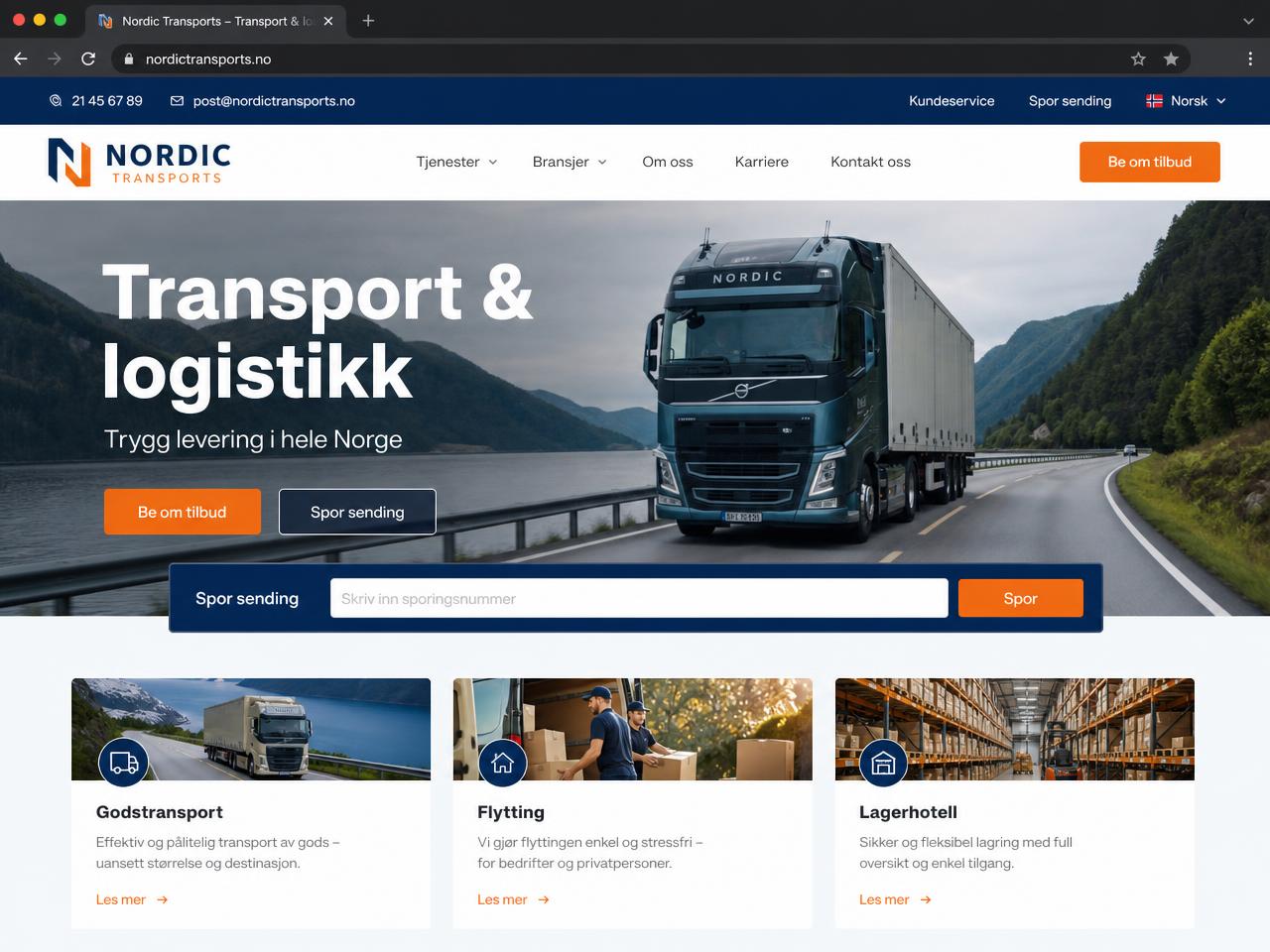Click arrow next to Godstransport Les mer
This screenshot has width=1270, height=952.
coord(162,899)
